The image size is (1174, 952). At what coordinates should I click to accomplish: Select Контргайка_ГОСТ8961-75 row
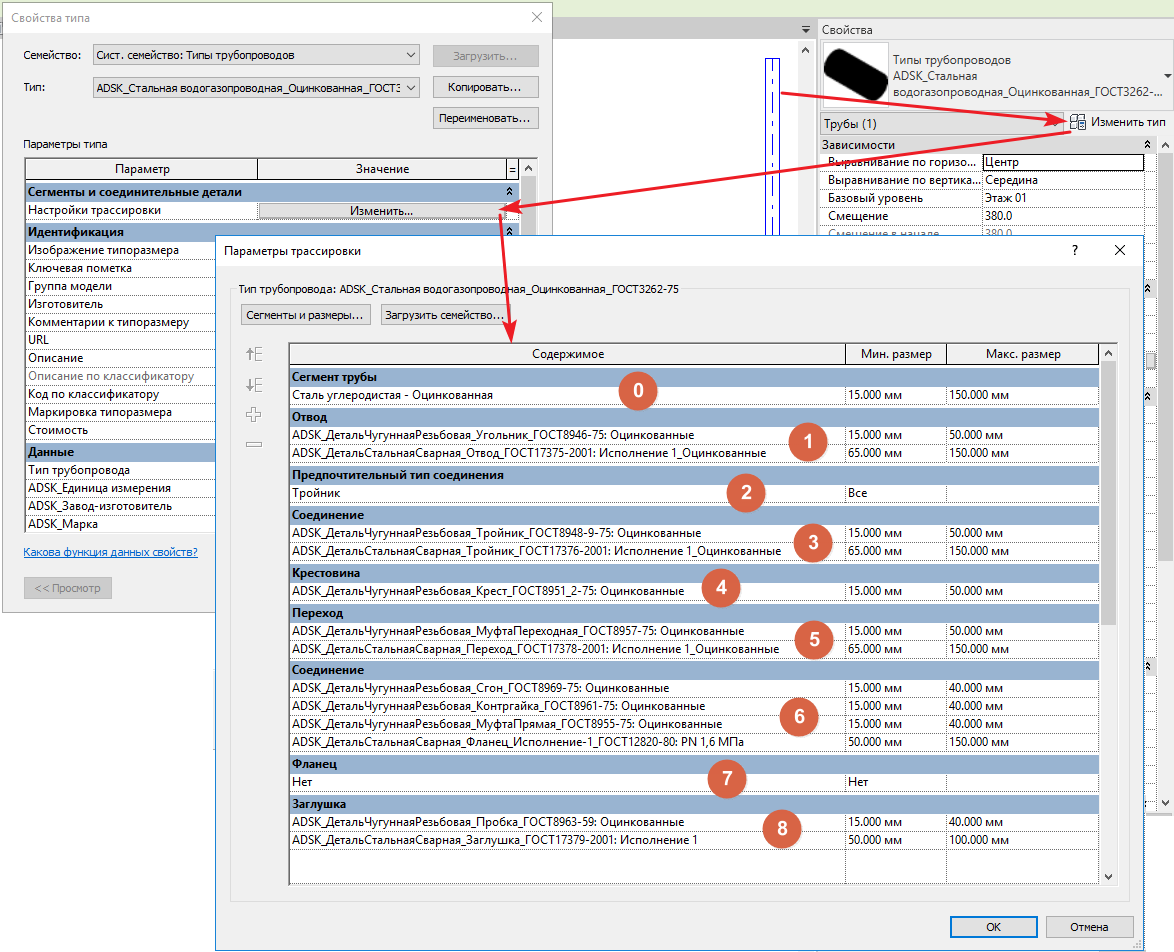pyautogui.click(x=694, y=706)
